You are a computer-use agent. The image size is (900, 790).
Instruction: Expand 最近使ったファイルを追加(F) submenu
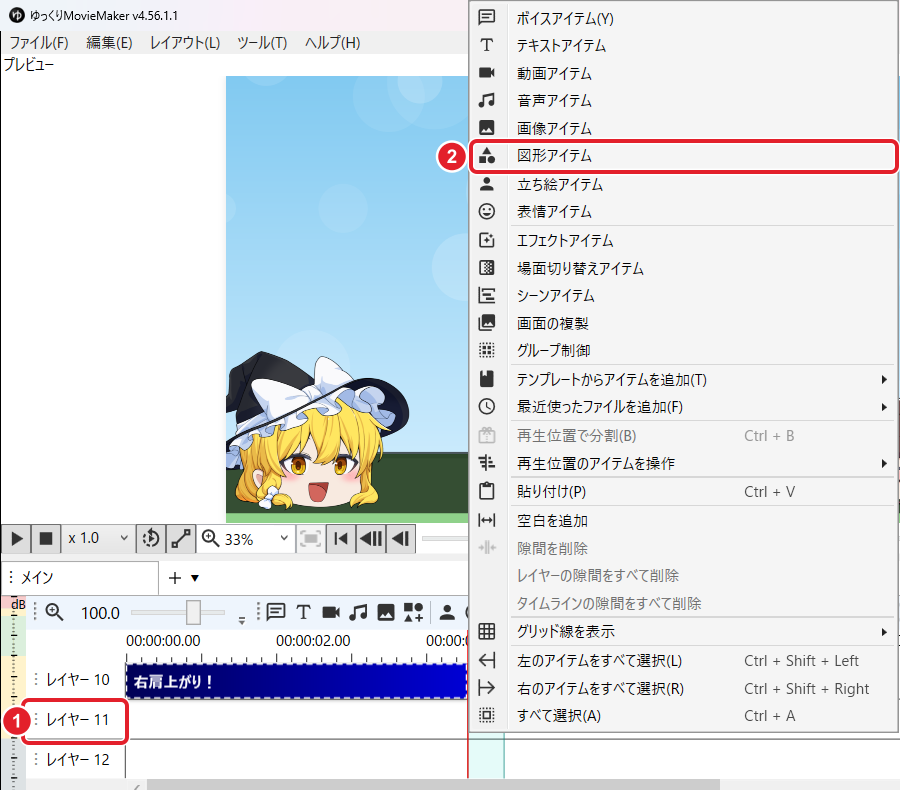point(683,406)
